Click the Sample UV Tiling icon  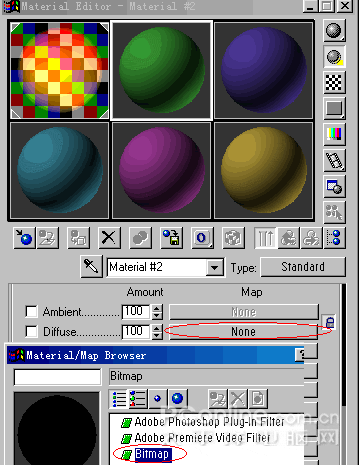(334, 108)
